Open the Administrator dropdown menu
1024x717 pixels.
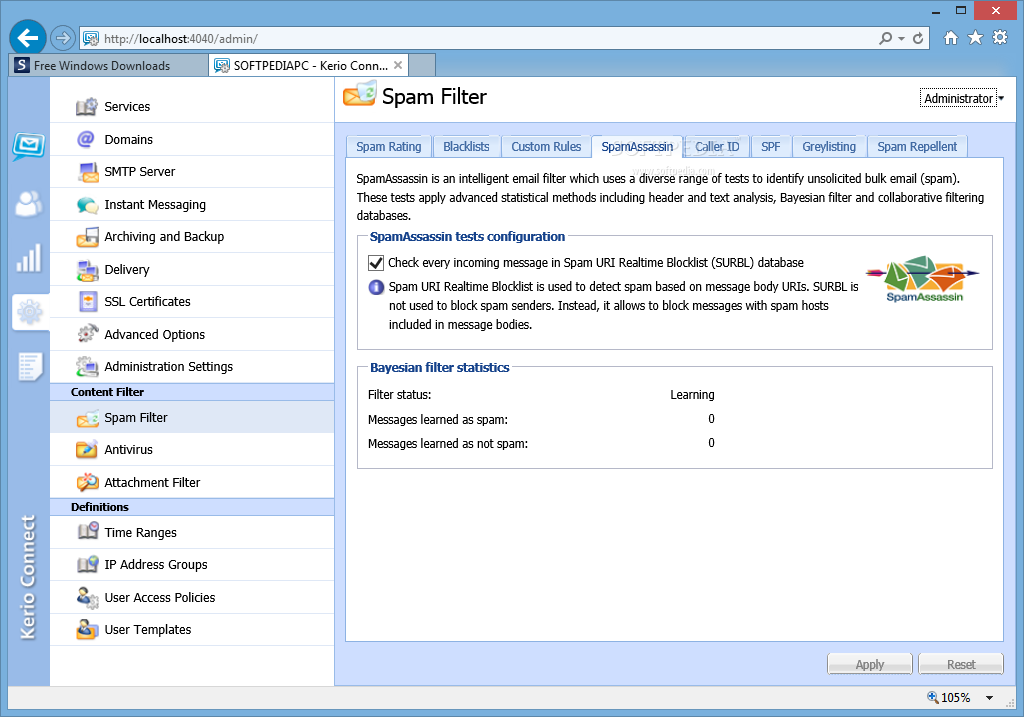(962, 98)
